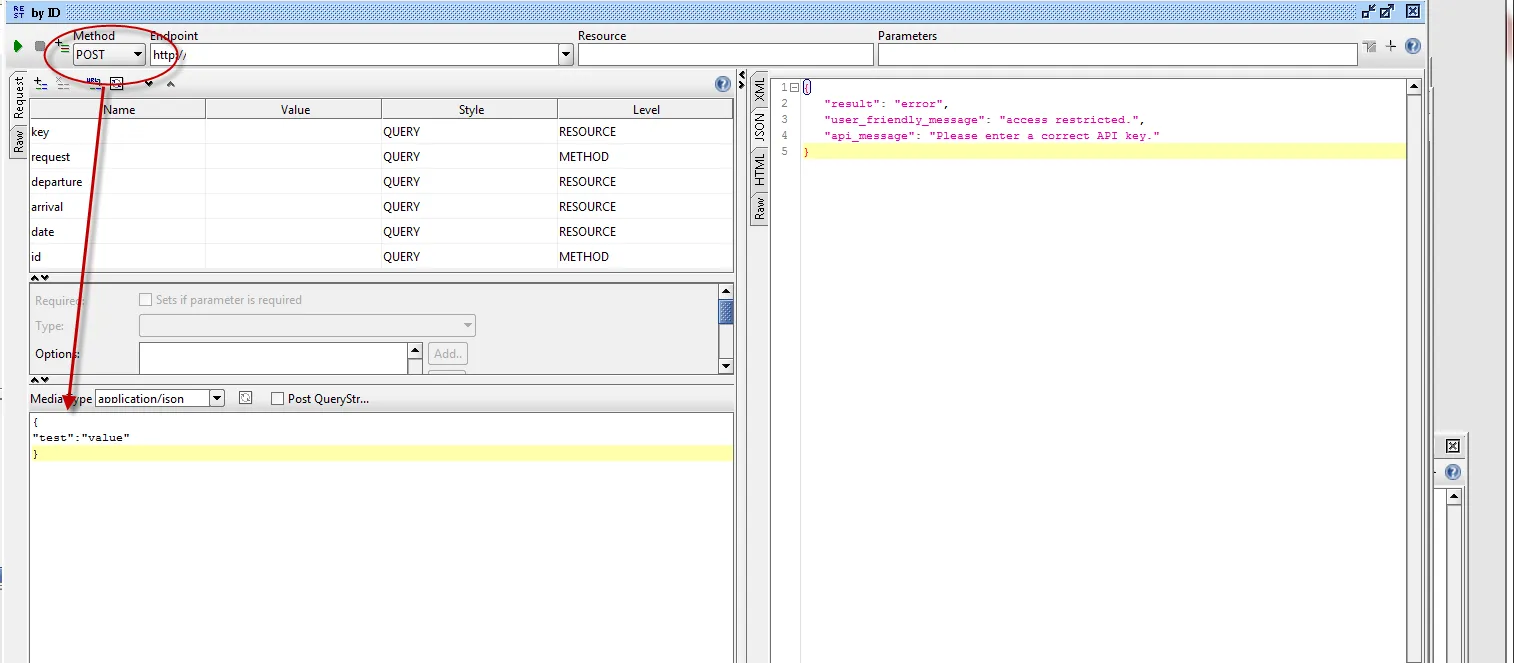Viewport: 1514px width, 663px height.
Task: Click the user_friendly_message response line
Action: coord(984,120)
